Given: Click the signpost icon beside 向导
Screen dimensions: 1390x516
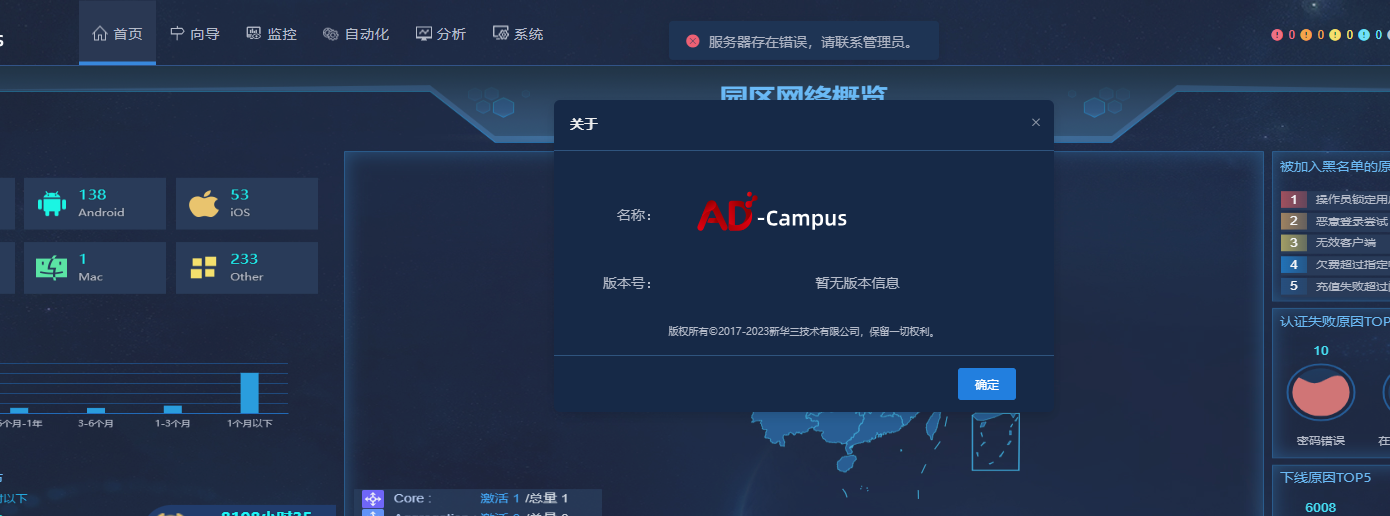Looking at the screenshot, I should click(177, 33).
